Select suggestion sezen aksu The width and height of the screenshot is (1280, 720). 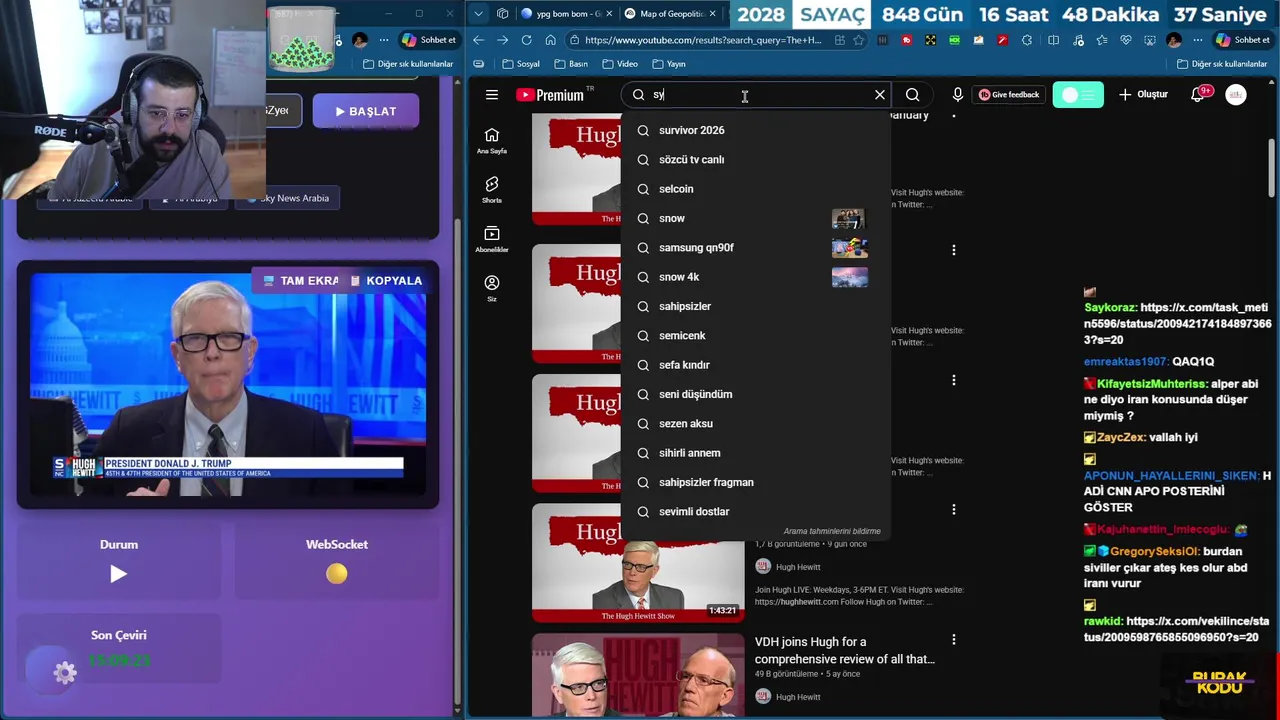click(x=755, y=424)
